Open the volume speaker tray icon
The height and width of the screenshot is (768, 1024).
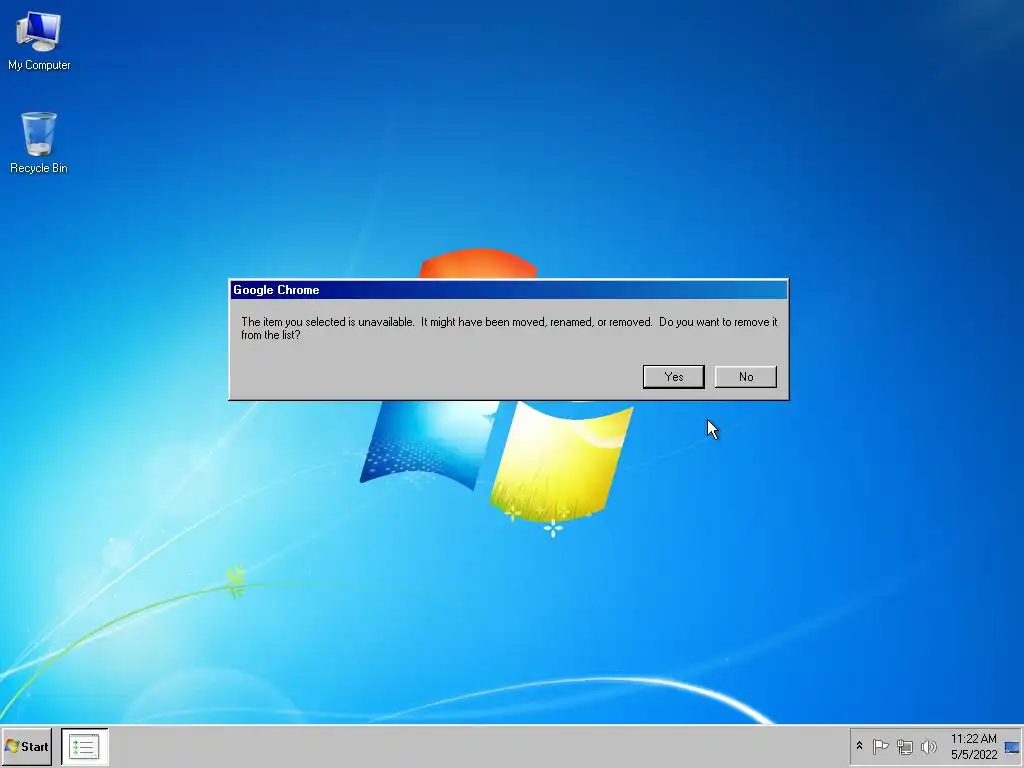coord(928,746)
